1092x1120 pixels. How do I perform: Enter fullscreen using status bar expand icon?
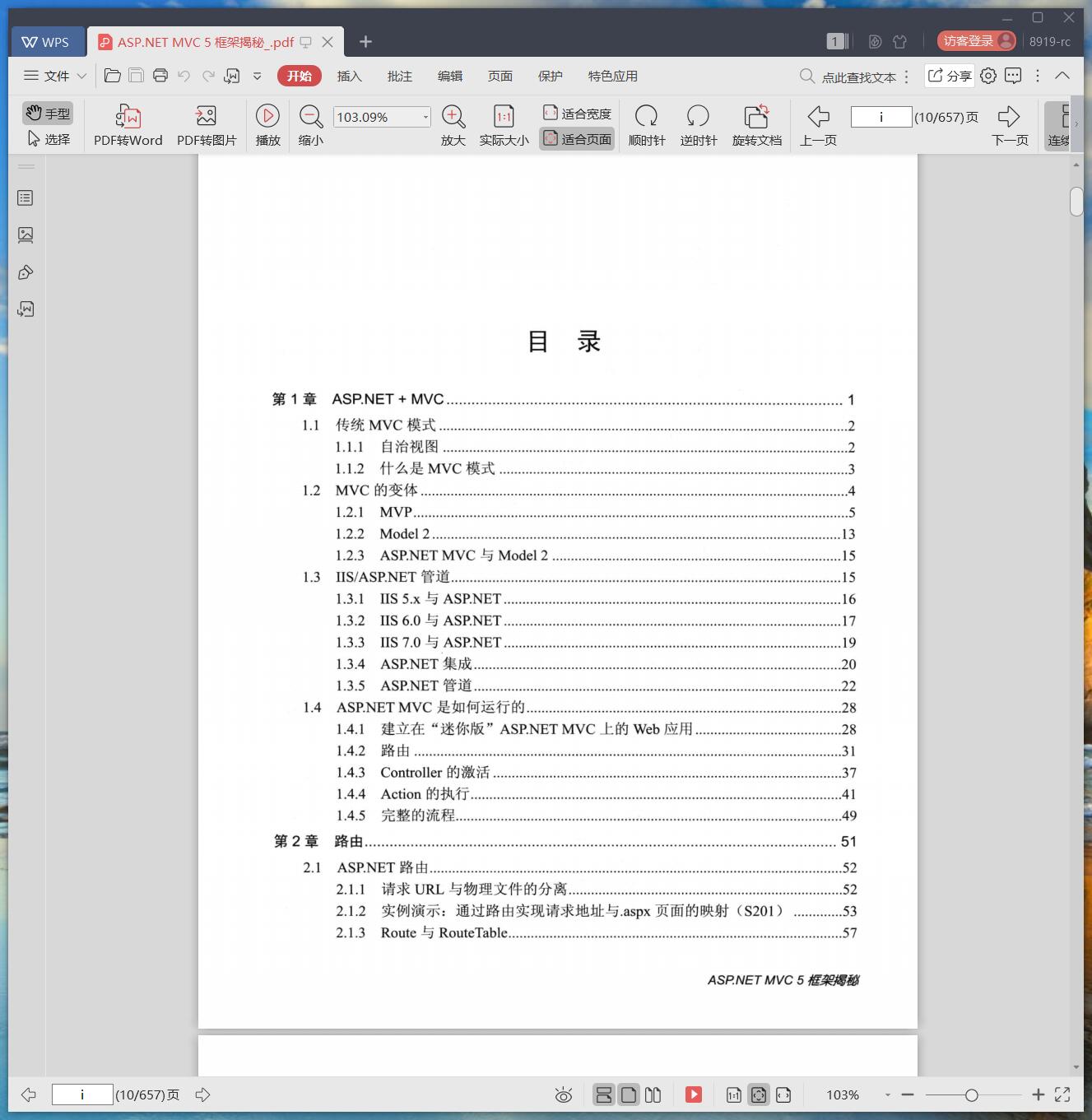point(1062,1094)
